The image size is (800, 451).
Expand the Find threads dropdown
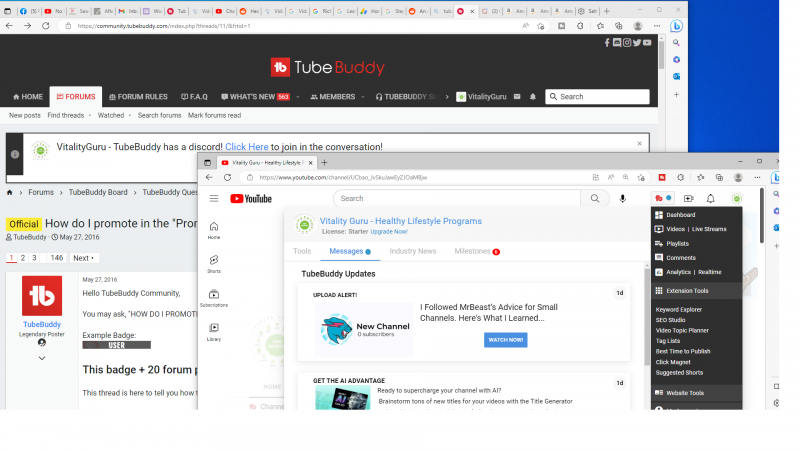(67, 115)
